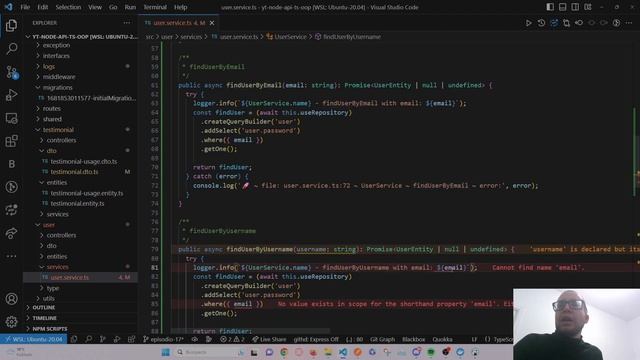The height and width of the screenshot is (360, 640).
Task: Toggle the secondary side bar layout icon
Action: coord(575,7)
